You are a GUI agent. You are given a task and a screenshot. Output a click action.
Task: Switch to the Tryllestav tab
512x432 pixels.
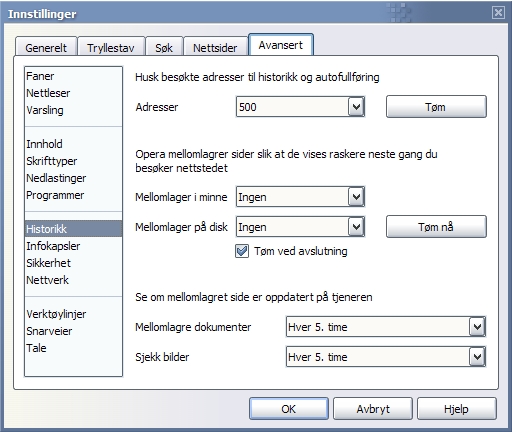(111, 47)
